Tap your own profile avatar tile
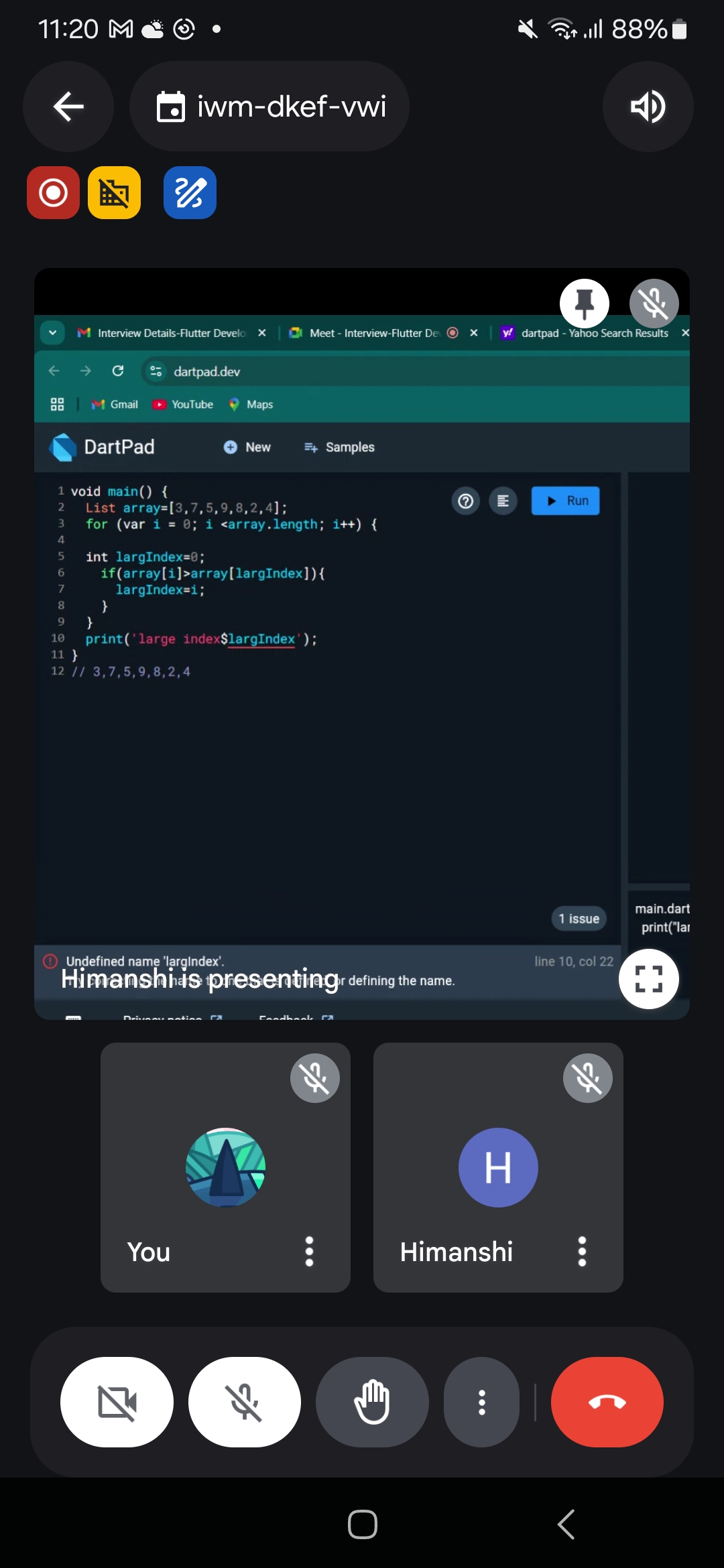This screenshot has width=724, height=1568. [x=225, y=1167]
